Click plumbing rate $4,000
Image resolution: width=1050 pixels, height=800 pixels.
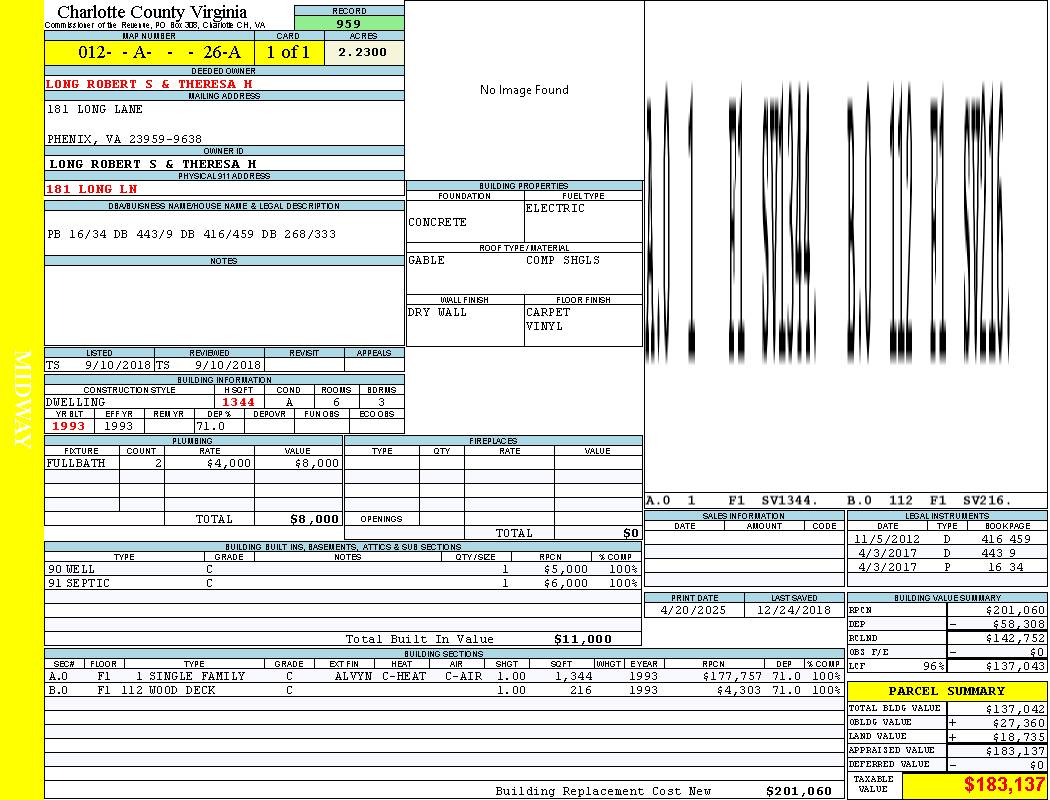click(x=228, y=463)
